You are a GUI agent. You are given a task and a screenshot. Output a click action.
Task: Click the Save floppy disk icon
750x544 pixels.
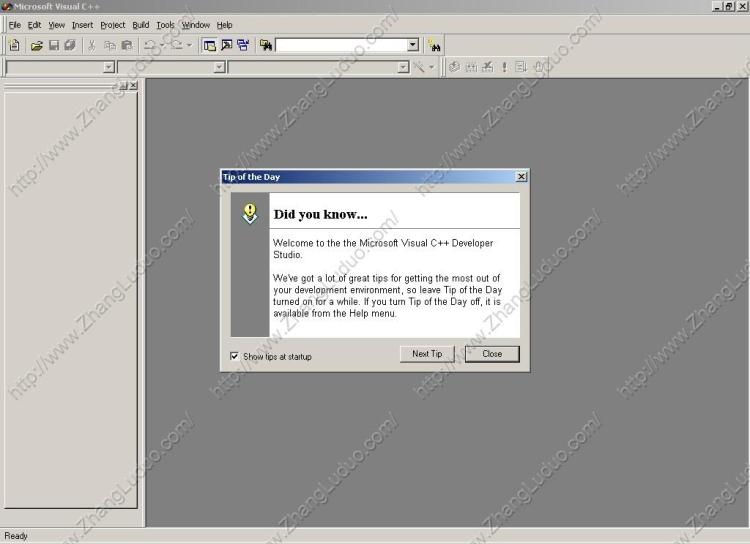click(54, 45)
